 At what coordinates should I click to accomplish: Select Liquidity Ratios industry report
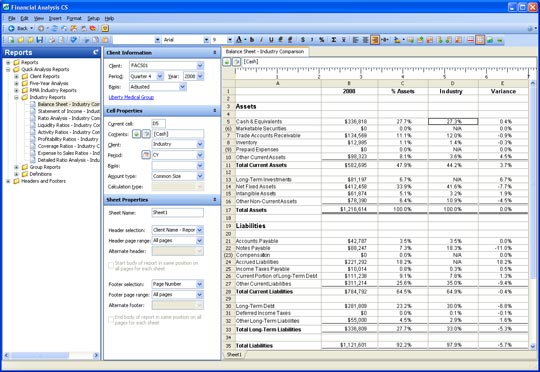(x=69, y=125)
